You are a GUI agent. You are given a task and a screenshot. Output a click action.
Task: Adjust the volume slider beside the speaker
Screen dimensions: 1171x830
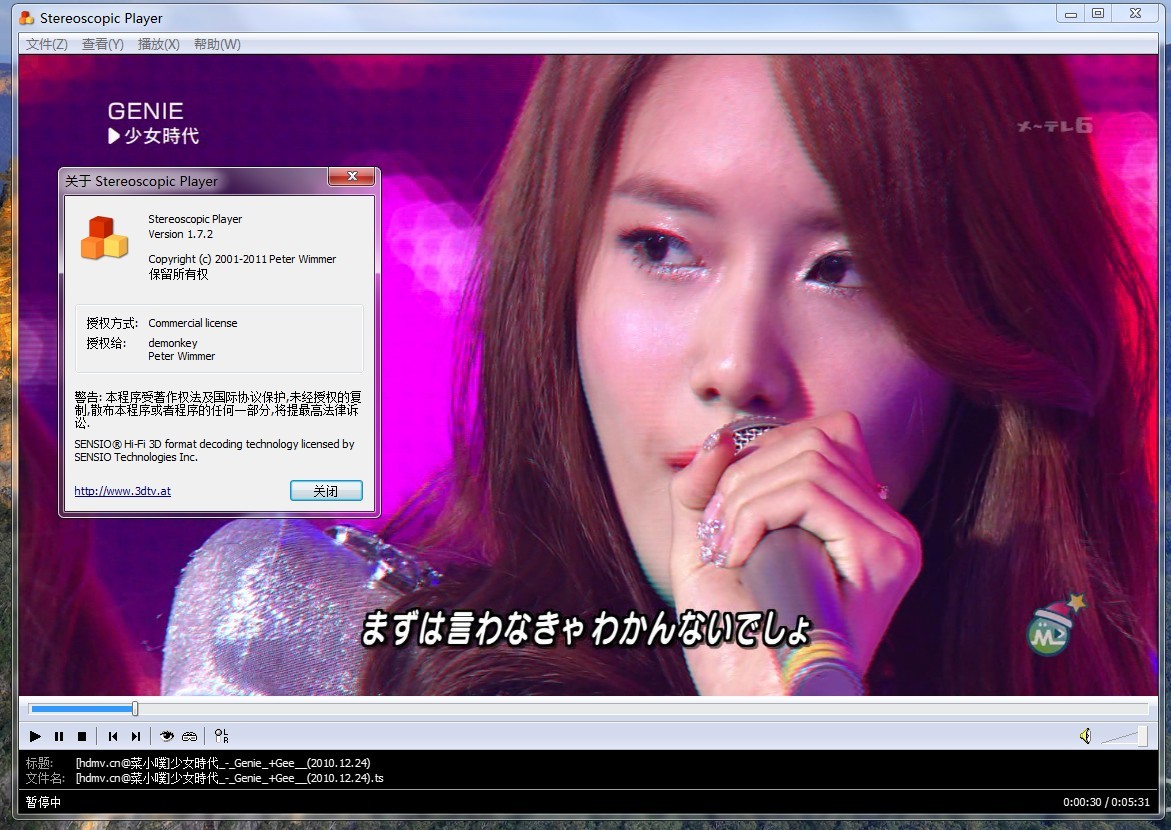click(x=1124, y=737)
